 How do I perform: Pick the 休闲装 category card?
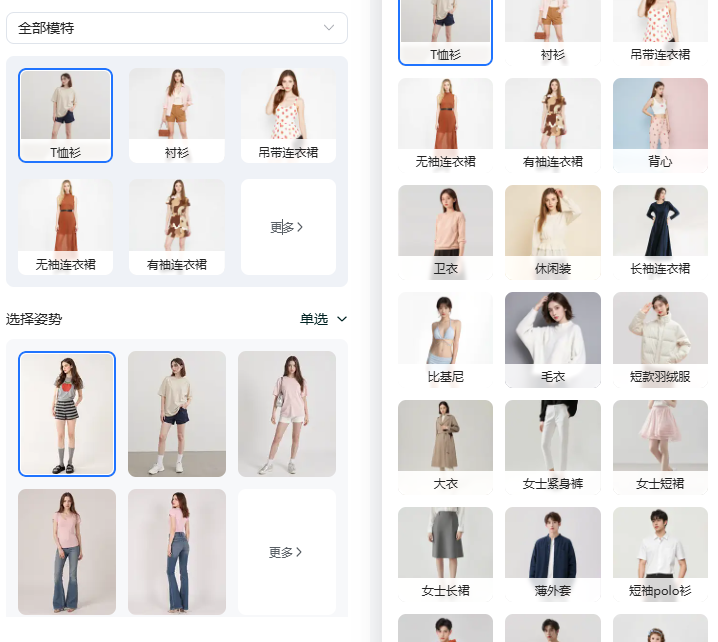[553, 232]
